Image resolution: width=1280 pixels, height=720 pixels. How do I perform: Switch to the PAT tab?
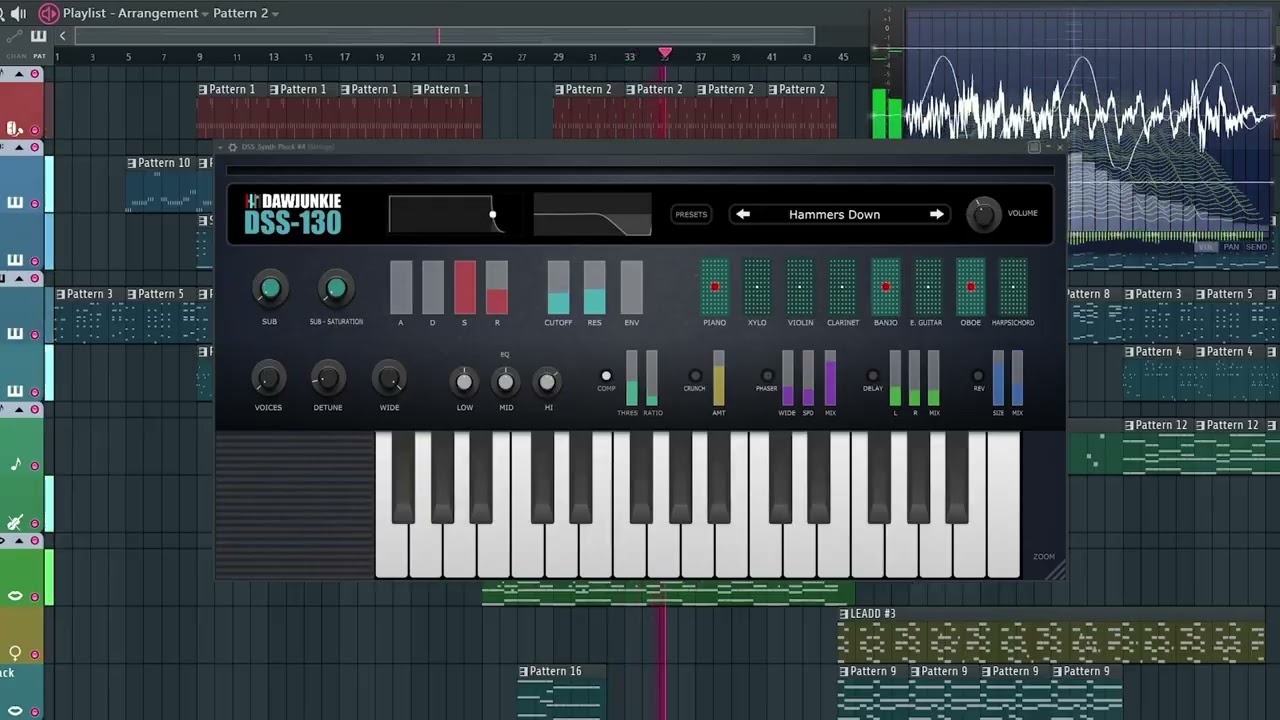[39, 56]
